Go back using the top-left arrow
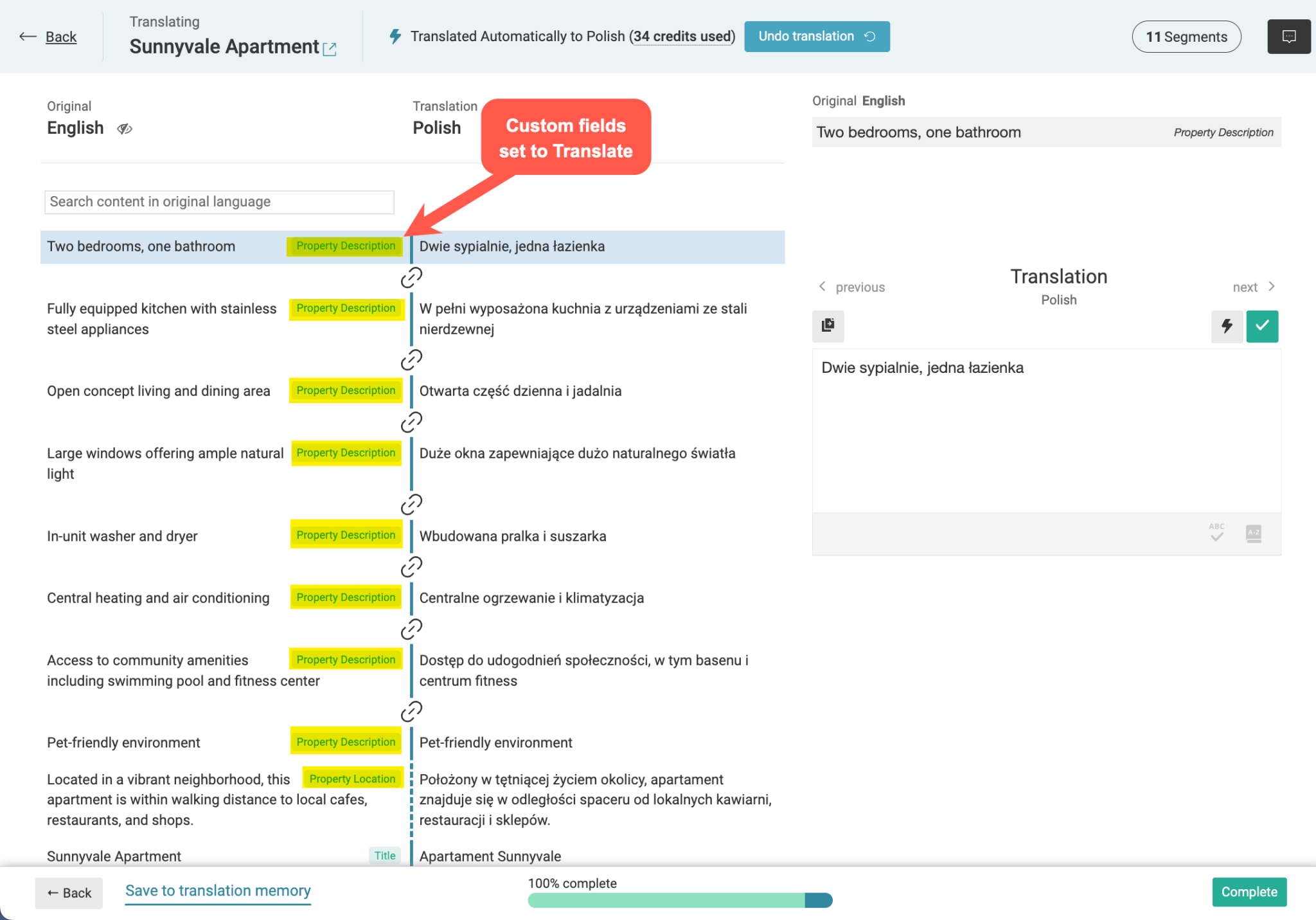Image resolution: width=1316 pixels, height=920 pixels. click(x=28, y=37)
